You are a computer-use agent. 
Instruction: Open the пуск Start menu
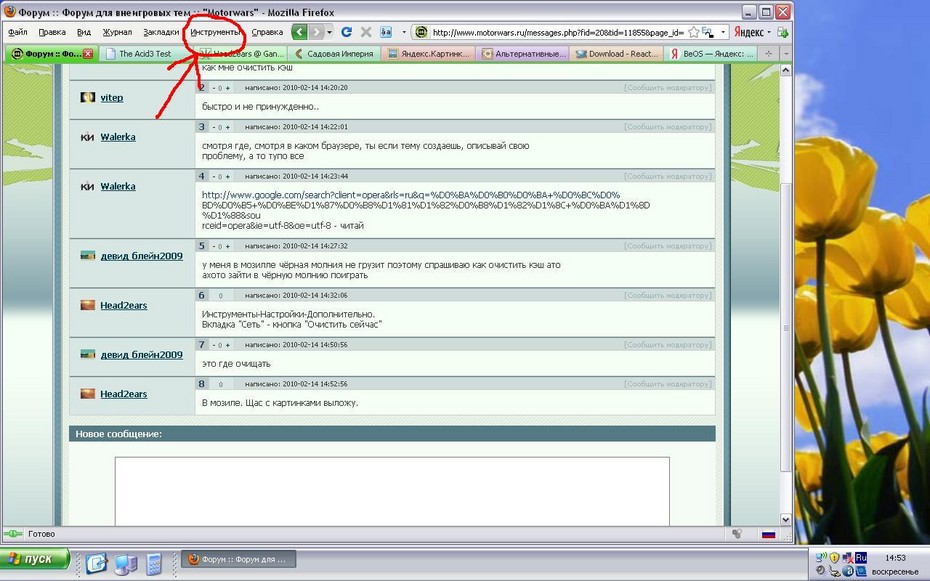tap(34, 559)
